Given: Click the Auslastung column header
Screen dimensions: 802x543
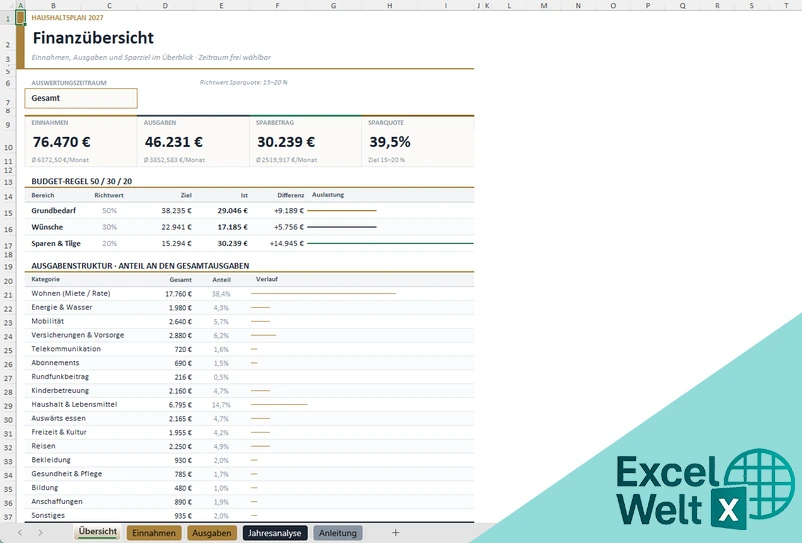Looking at the screenshot, I should tap(328, 195).
